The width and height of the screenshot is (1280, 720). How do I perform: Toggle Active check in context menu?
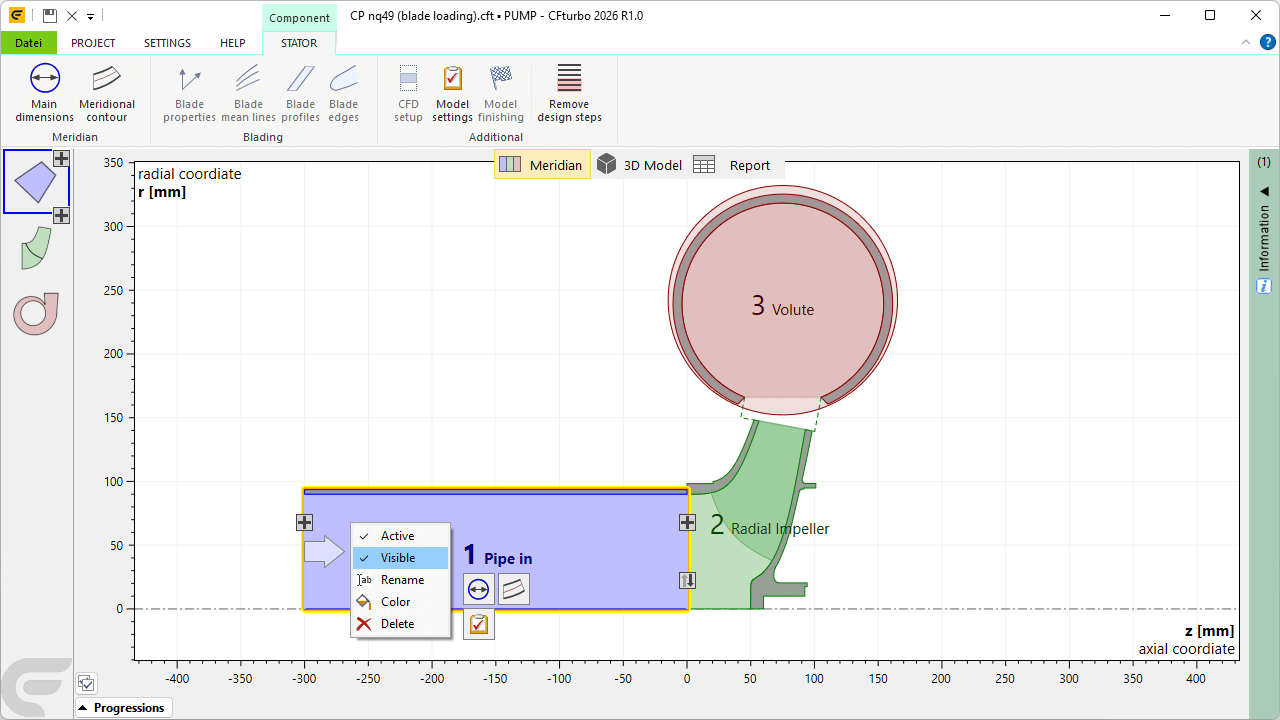click(397, 536)
